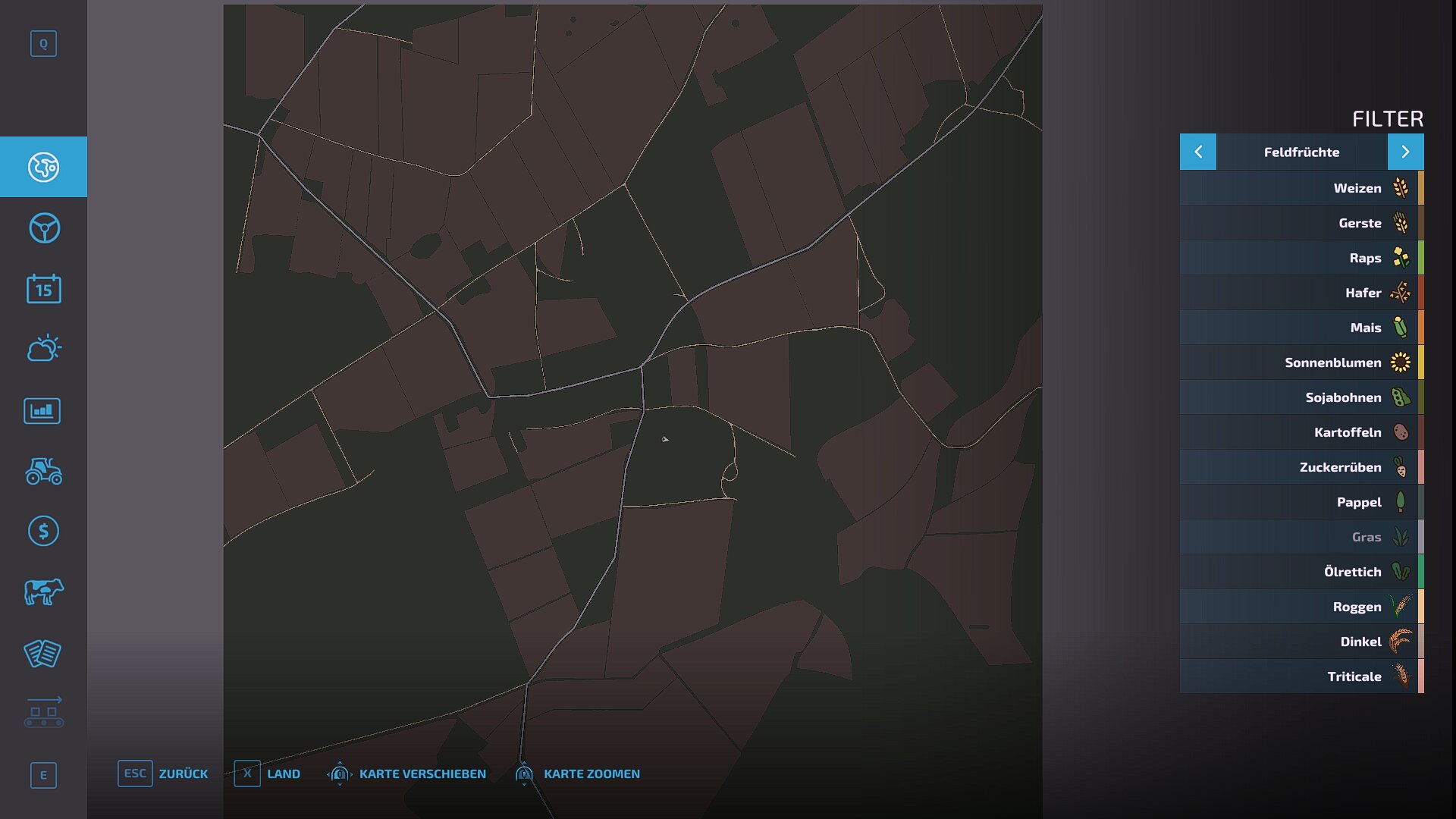This screenshot has height=819, width=1456.
Task: Switch to next filter category arrow
Action: pyautogui.click(x=1405, y=152)
